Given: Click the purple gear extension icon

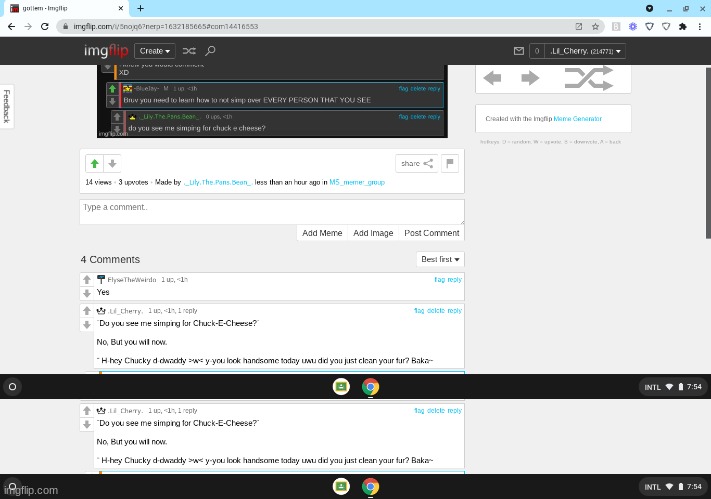Looking at the screenshot, I should tap(633, 26).
